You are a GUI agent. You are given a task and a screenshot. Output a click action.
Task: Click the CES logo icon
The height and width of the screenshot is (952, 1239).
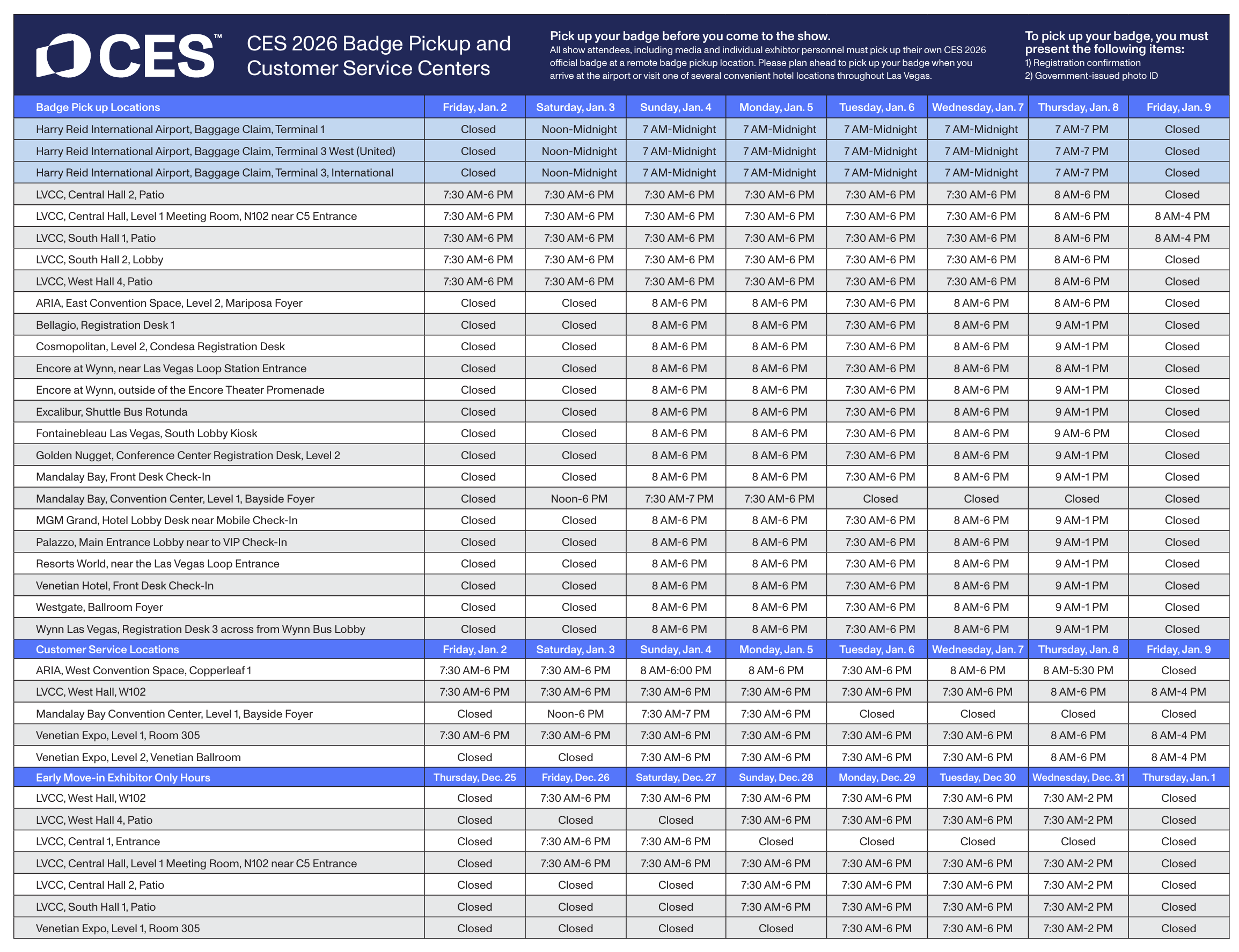63,56
